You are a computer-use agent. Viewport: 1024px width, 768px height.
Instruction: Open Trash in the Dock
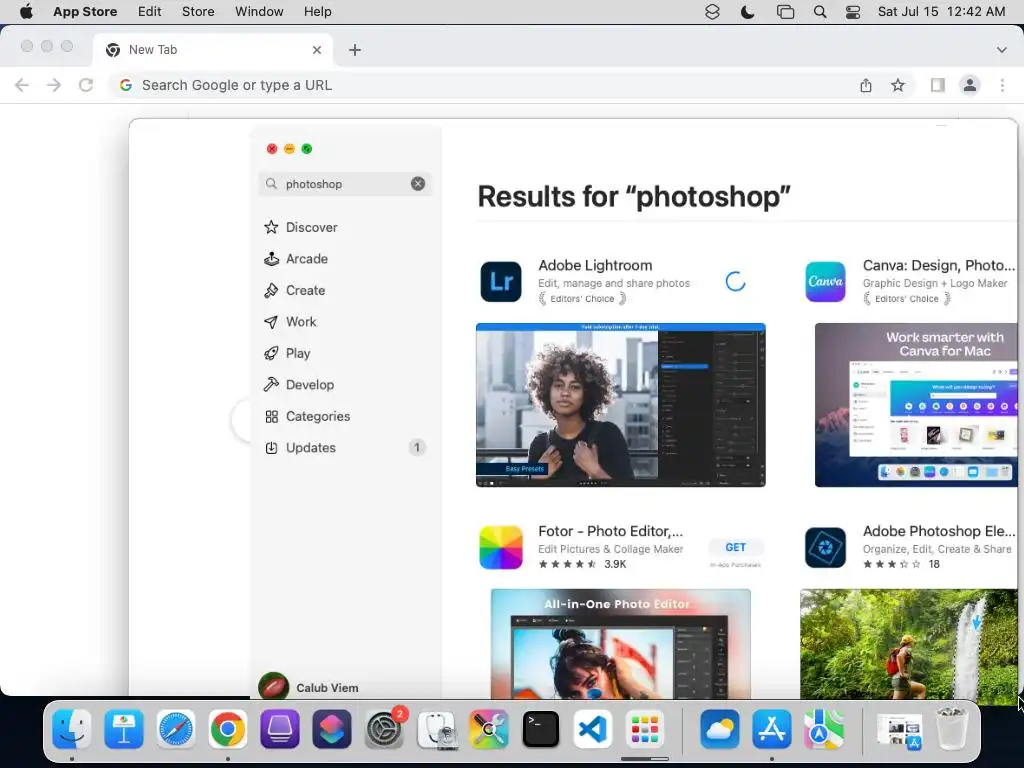click(951, 729)
